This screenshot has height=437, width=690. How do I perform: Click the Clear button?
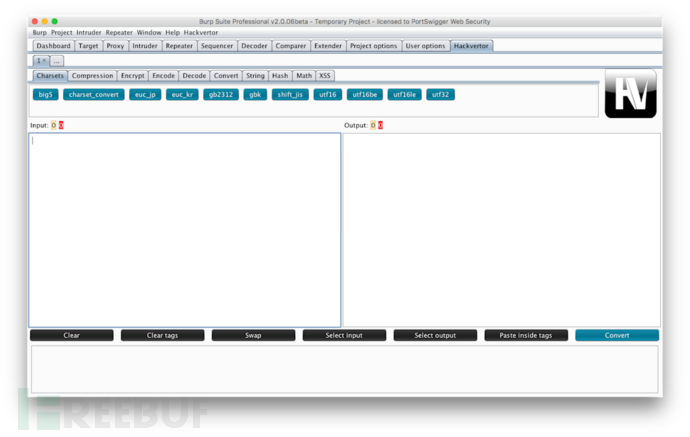click(71, 335)
